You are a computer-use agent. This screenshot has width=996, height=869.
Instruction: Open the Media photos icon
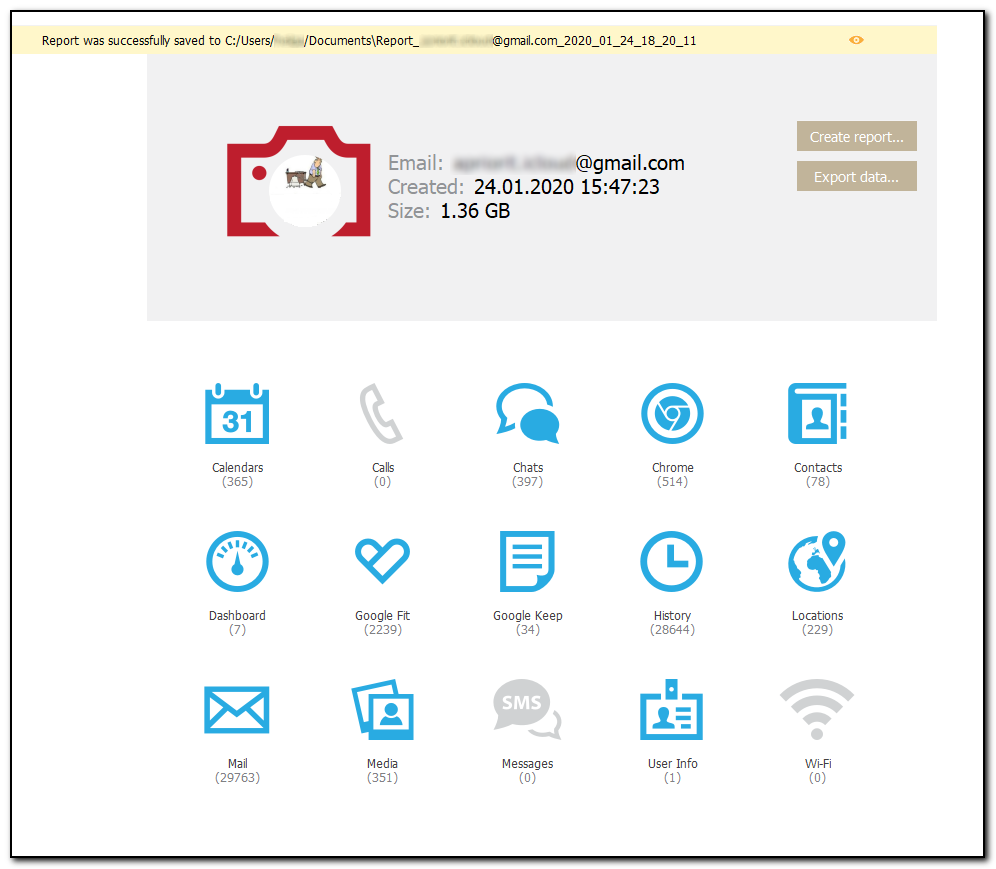click(x=382, y=709)
